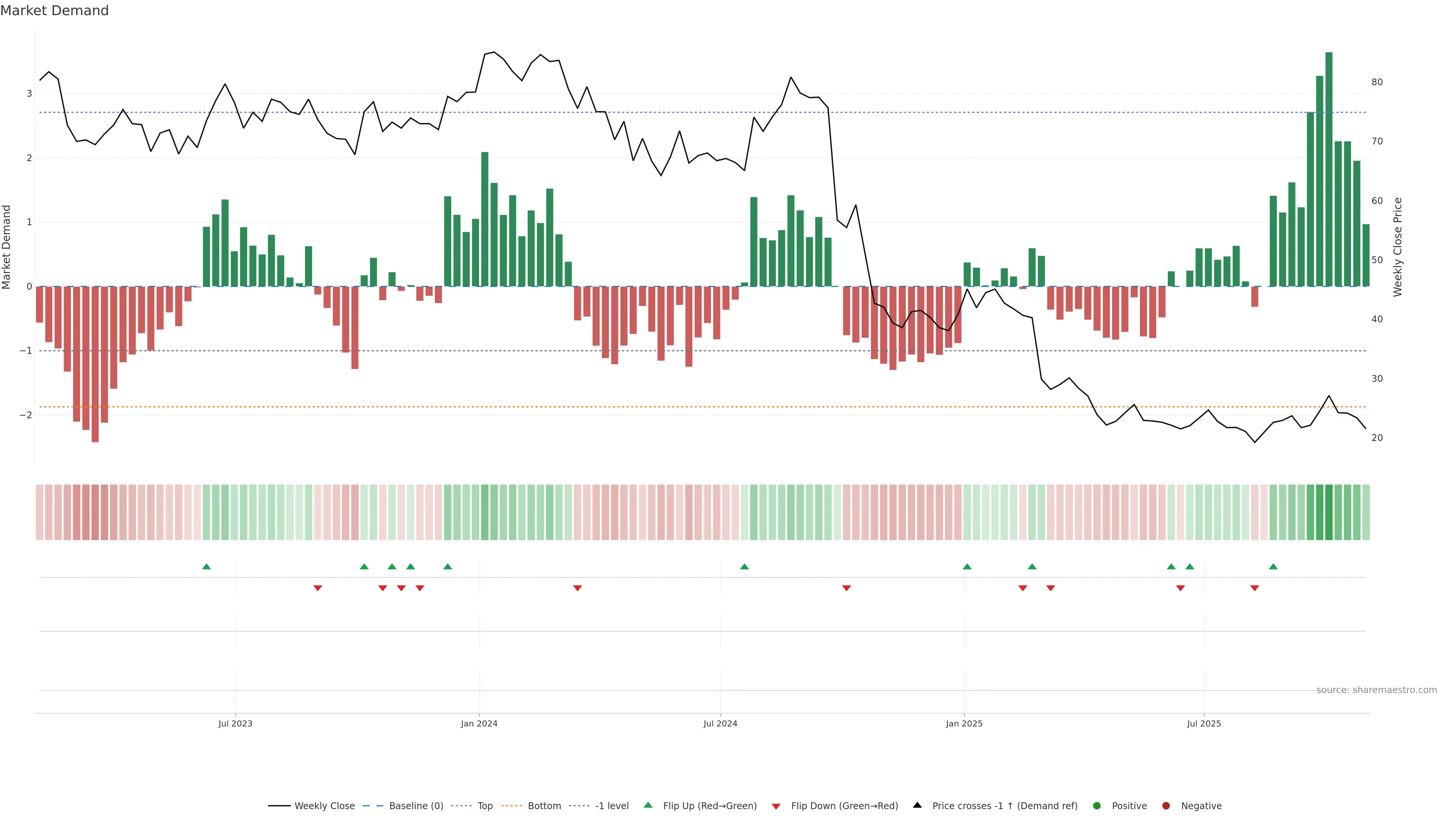Click the green Positive circle legend icon

tap(1097, 805)
